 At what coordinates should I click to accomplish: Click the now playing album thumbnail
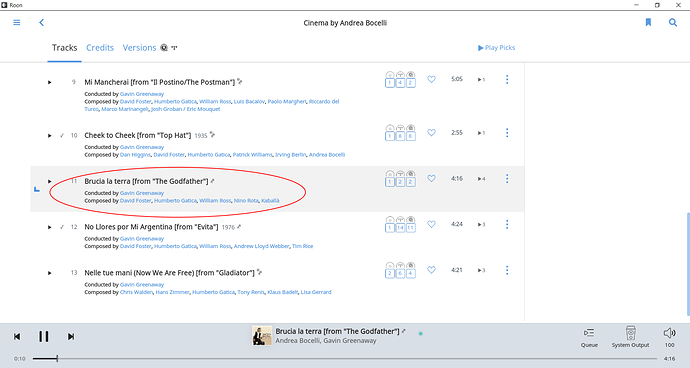tap(262, 335)
